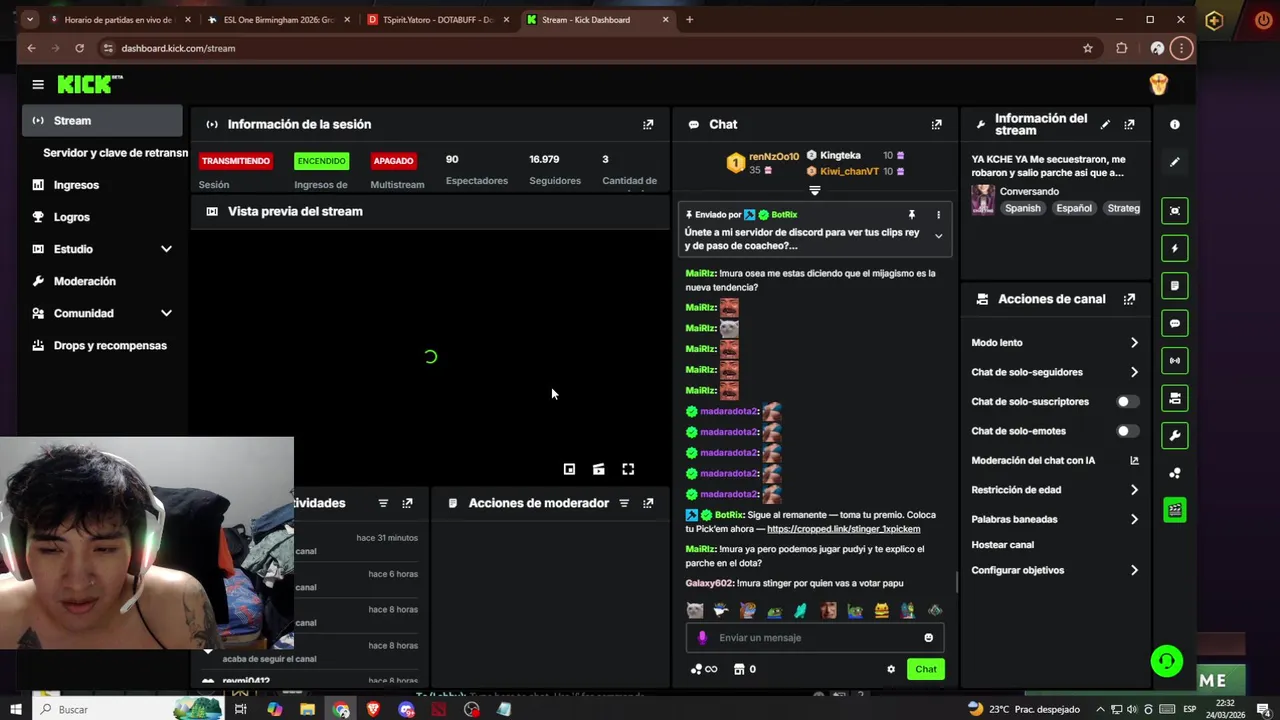
Task: Open Servidor y clave de retransmisión
Action: [x=115, y=153]
